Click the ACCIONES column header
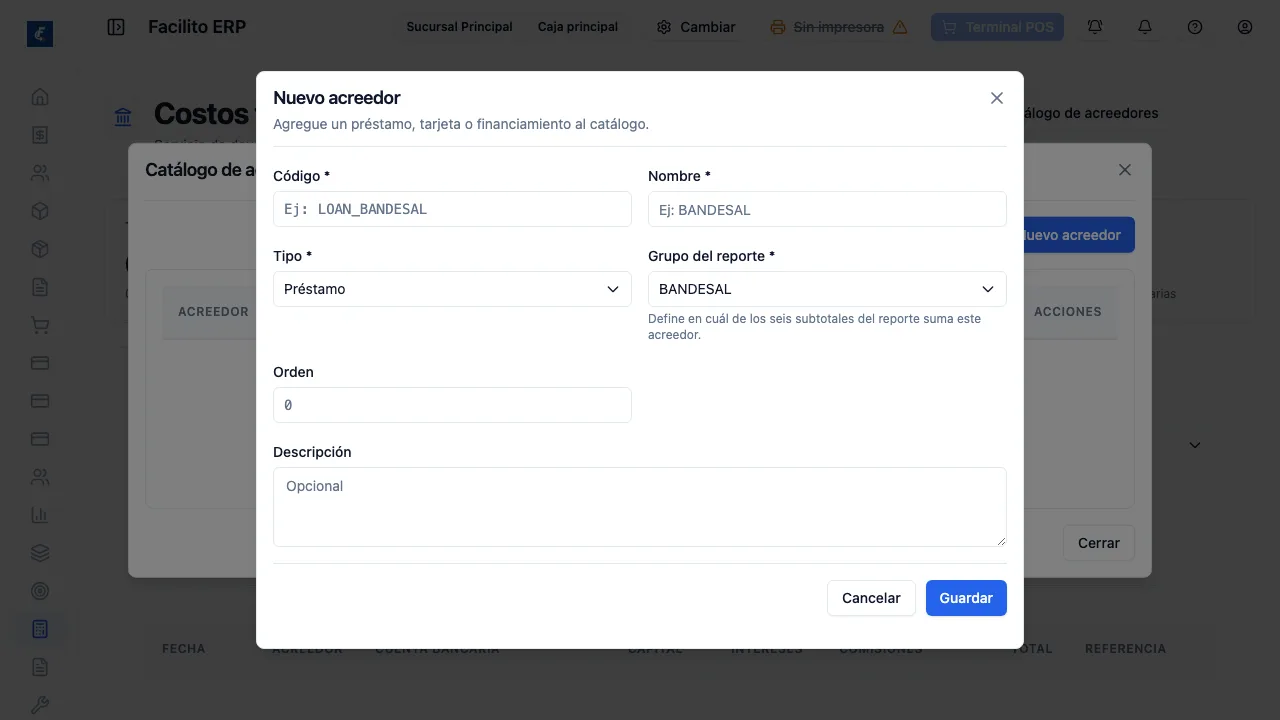1280x720 pixels. 1067,312
